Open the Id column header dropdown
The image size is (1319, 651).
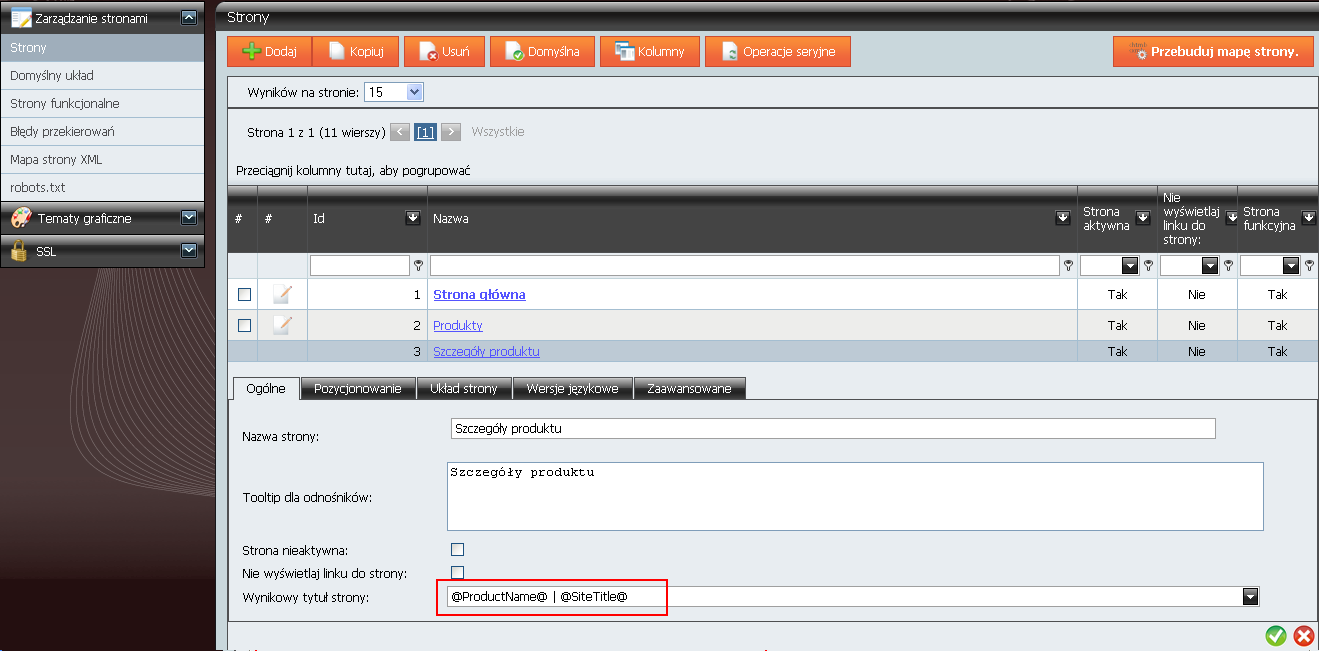pos(412,217)
